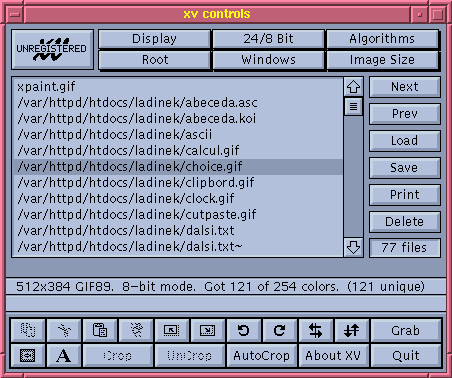
Task: Click the UNREGISTERED xv logo button
Action: [52, 50]
